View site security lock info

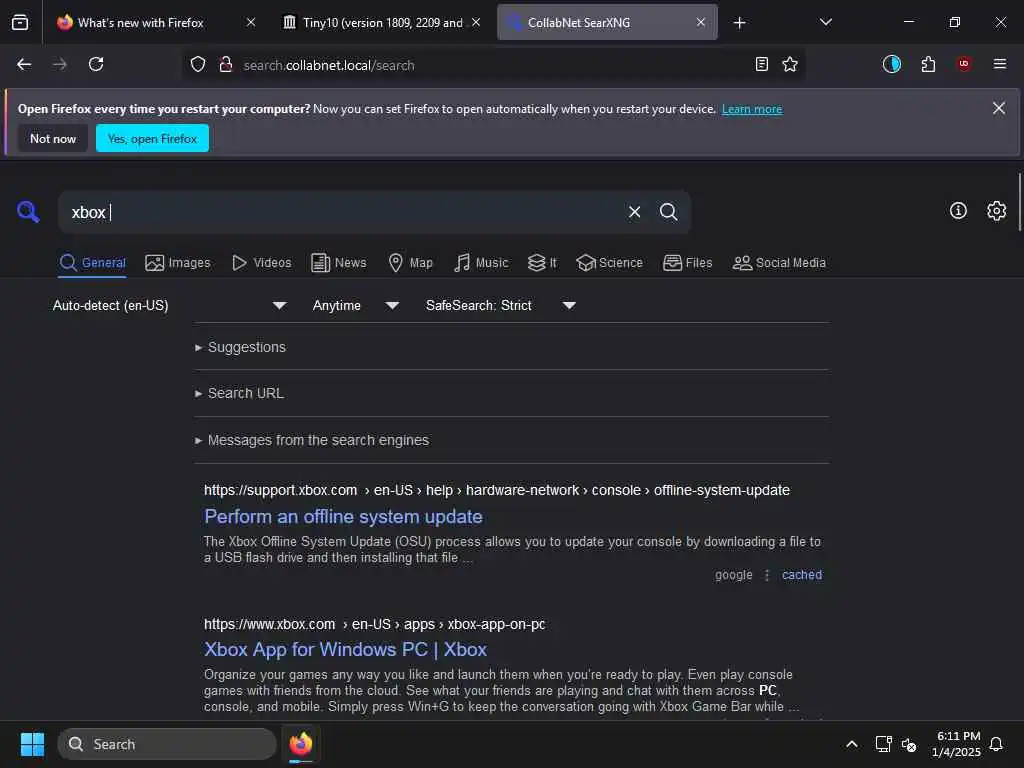[226, 64]
